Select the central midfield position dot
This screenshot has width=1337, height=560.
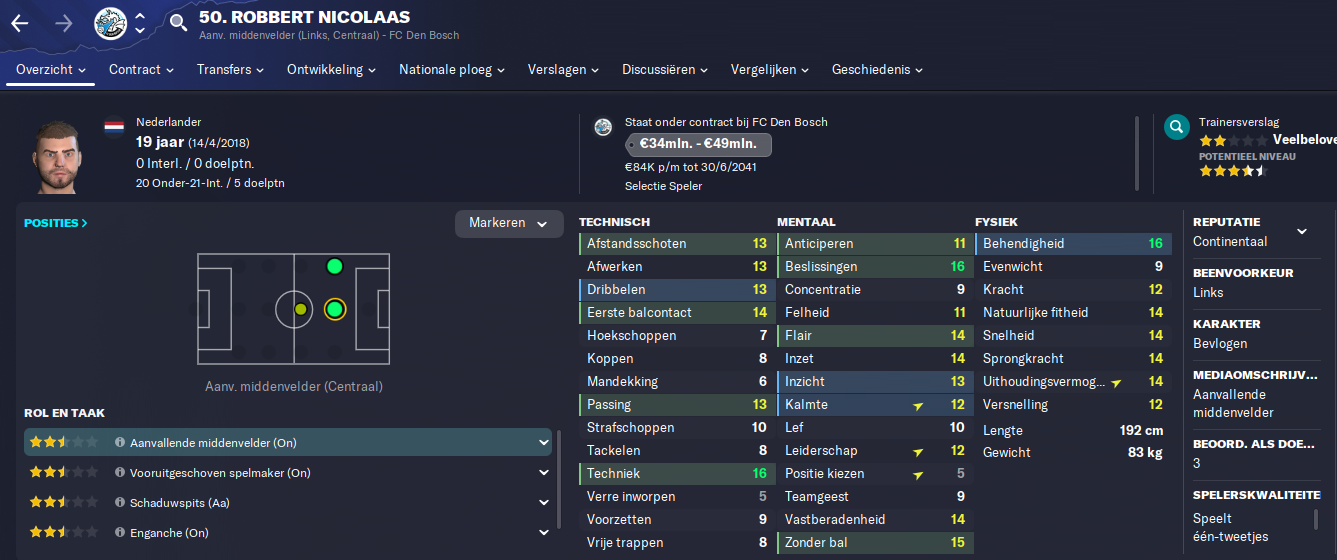pyautogui.click(x=301, y=309)
